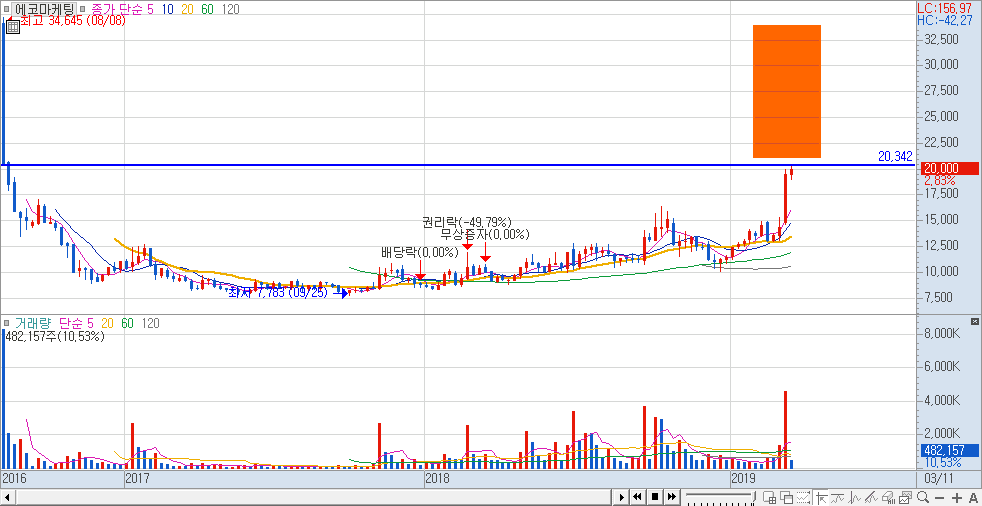This screenshot has height=506, width=982.
Task: Click the 배당락(0.00%) event label
Action: click(x=419, y=254)
